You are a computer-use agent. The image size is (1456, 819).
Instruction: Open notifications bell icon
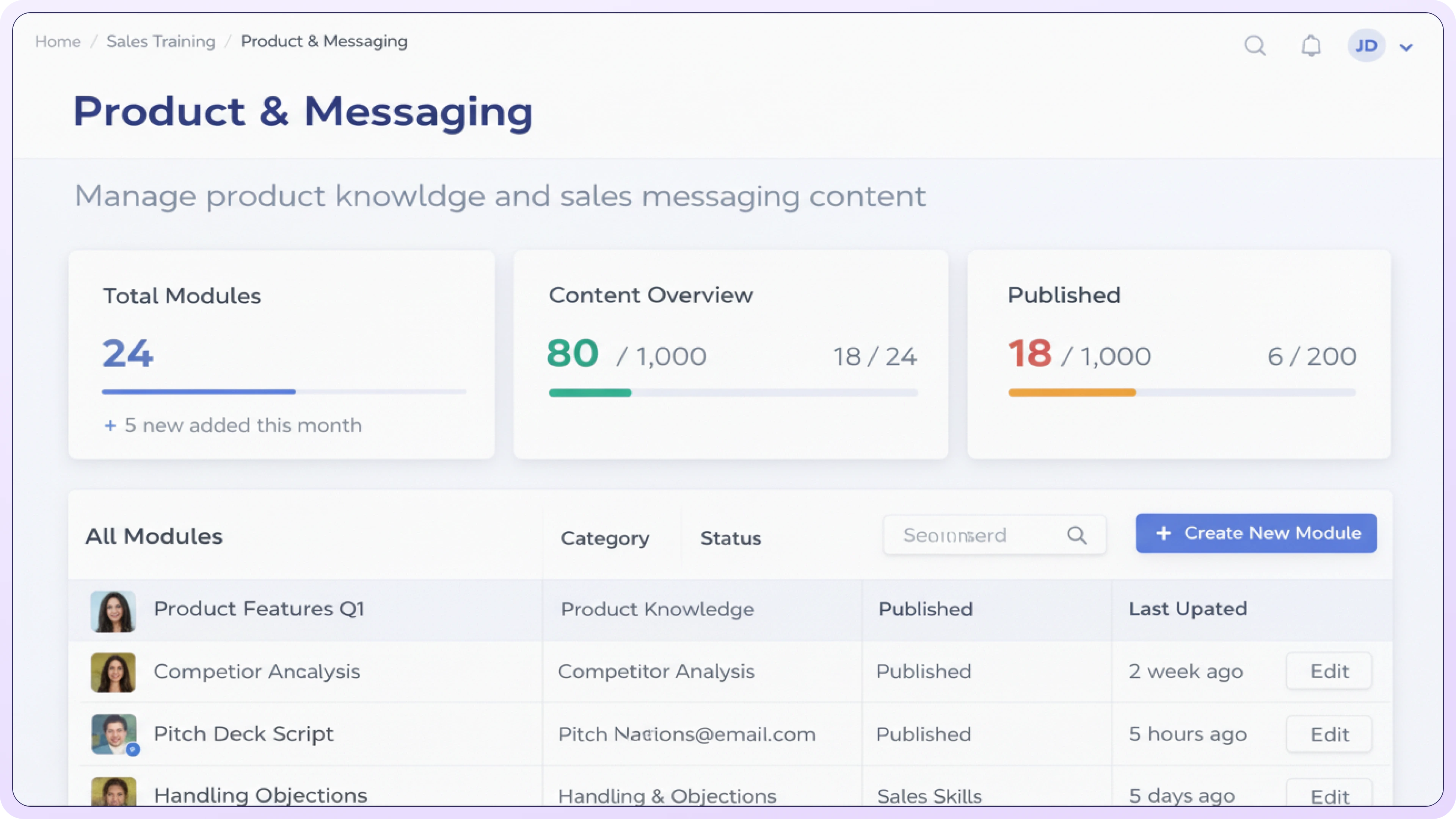click(x=1311, y=45)
